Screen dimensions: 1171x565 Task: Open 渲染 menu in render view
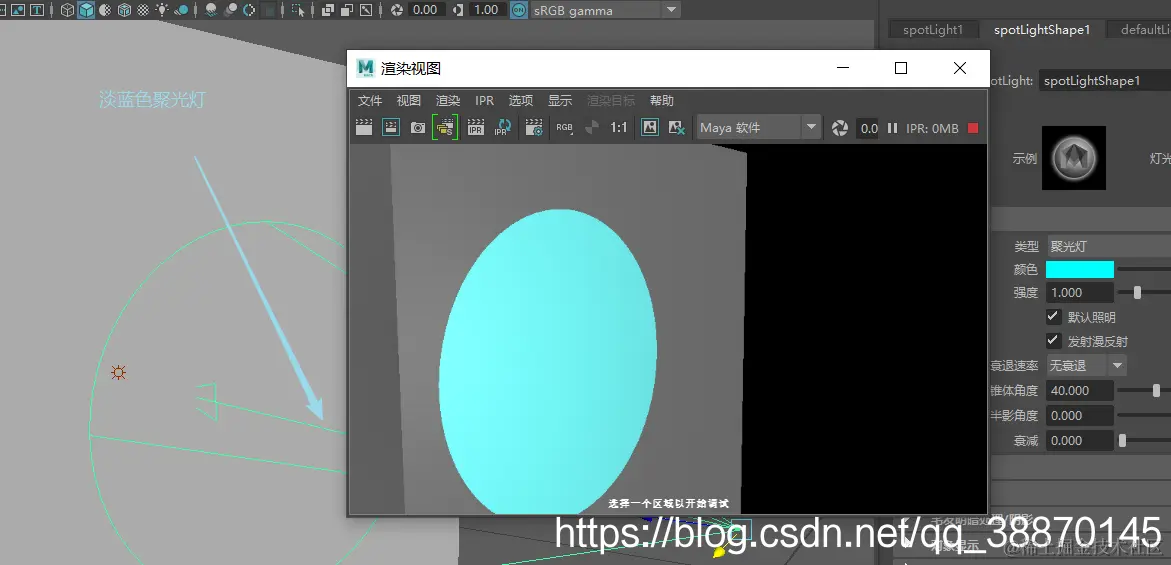click(x=448, y=101)
